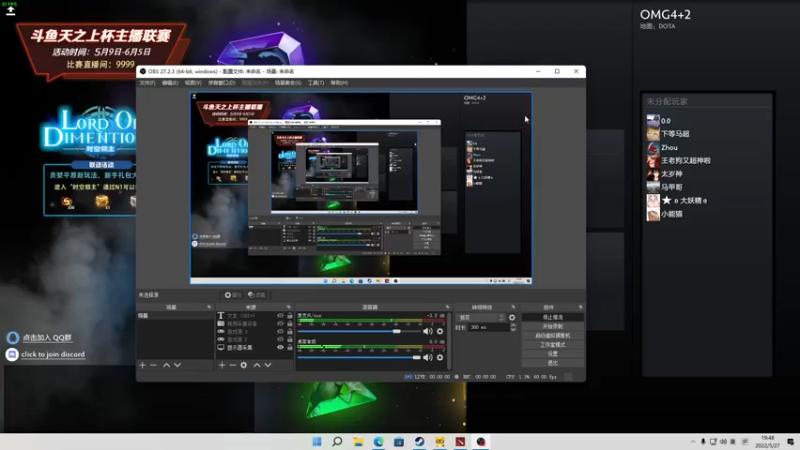Toggle lock on the first game source

pyautogui.click(x=290, y=332)
